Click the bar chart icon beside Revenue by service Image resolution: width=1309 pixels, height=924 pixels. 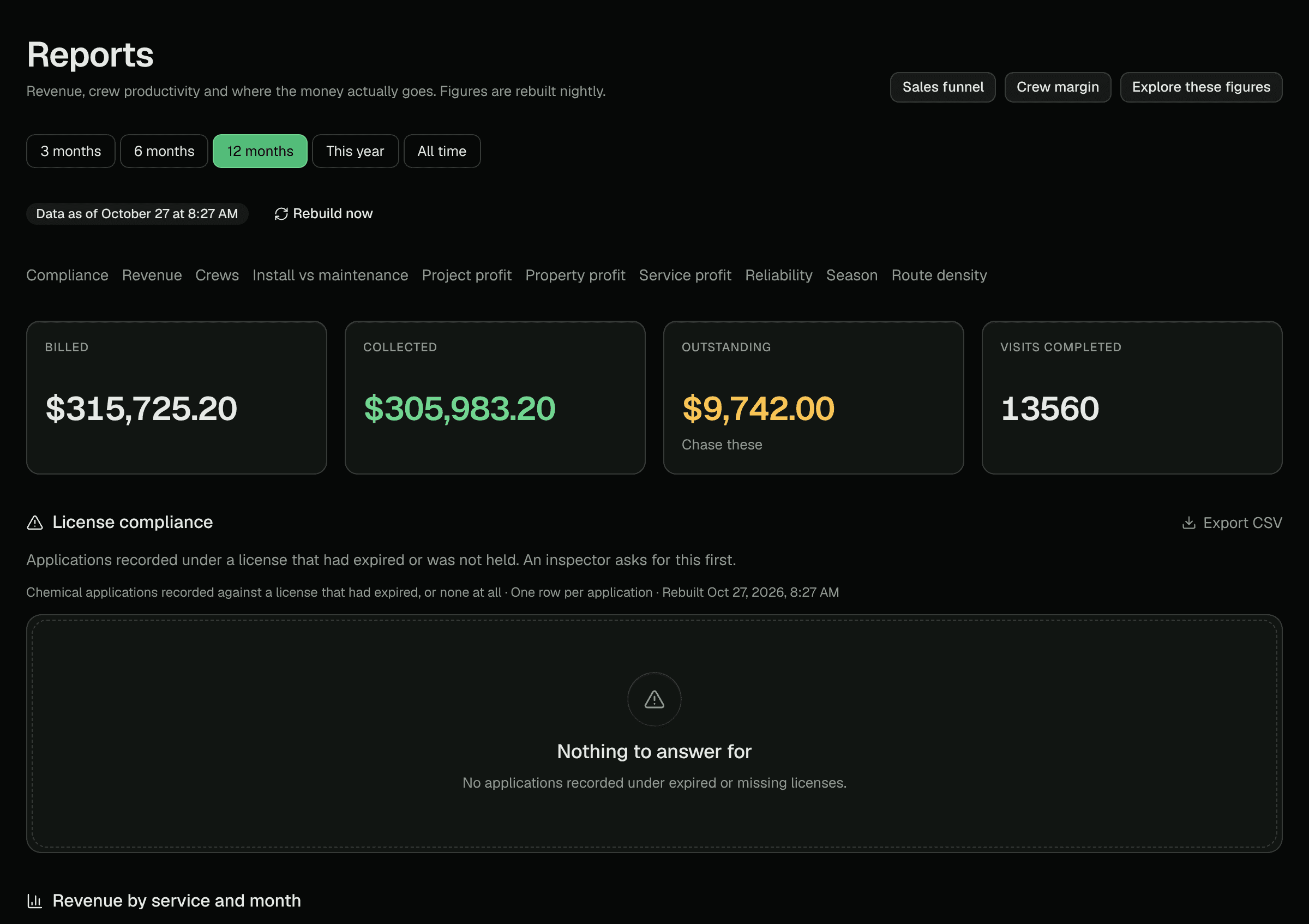tap(35, 901)
